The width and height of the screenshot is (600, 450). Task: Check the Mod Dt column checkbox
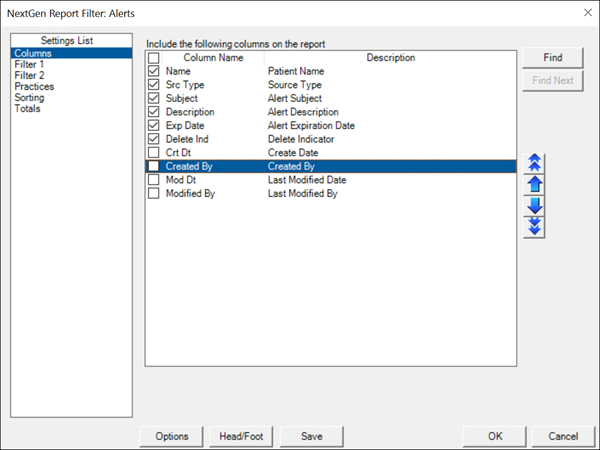click(153, 180)
